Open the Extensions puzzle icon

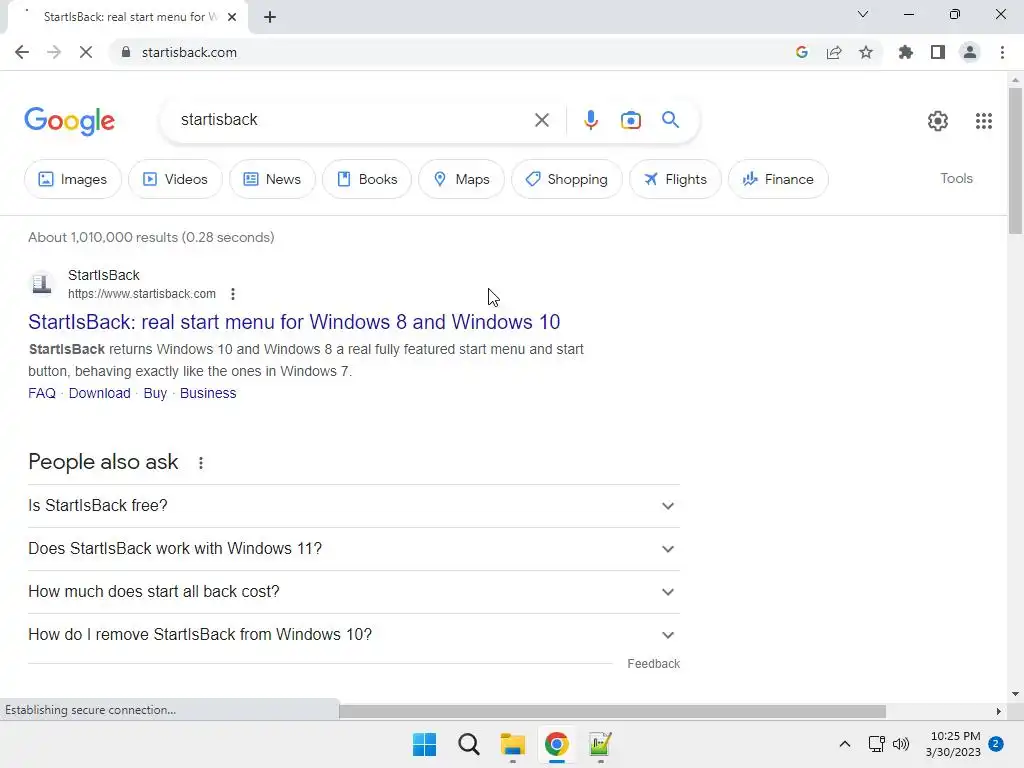point(905,52)
